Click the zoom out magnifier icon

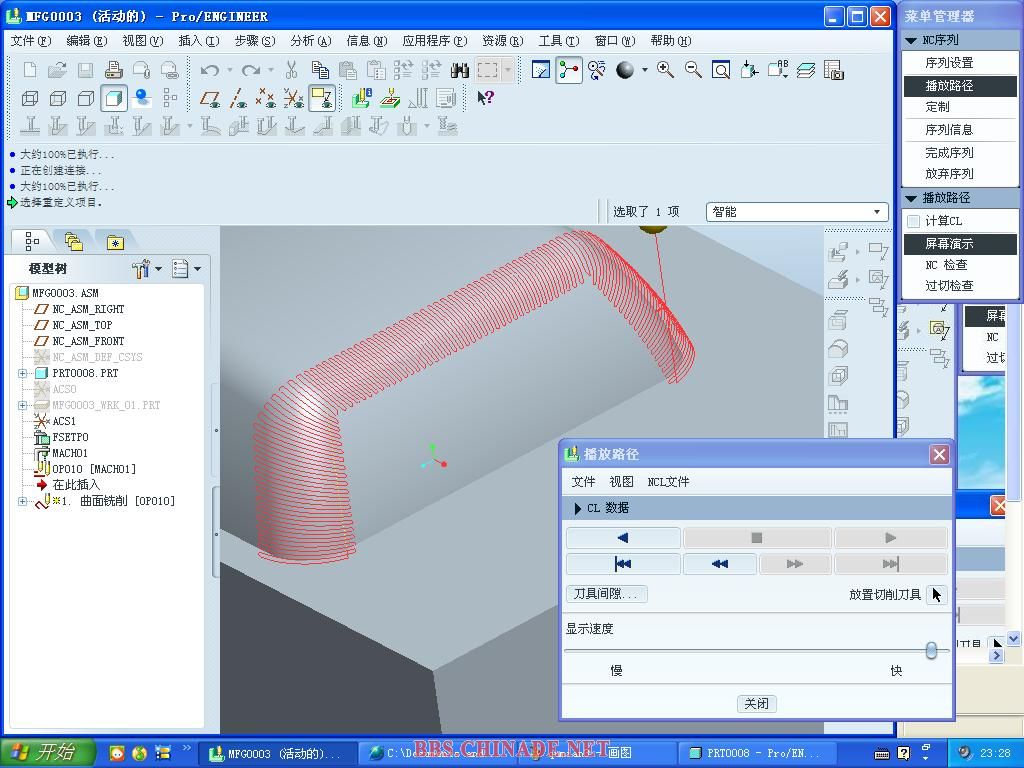[x=693, y=70]
